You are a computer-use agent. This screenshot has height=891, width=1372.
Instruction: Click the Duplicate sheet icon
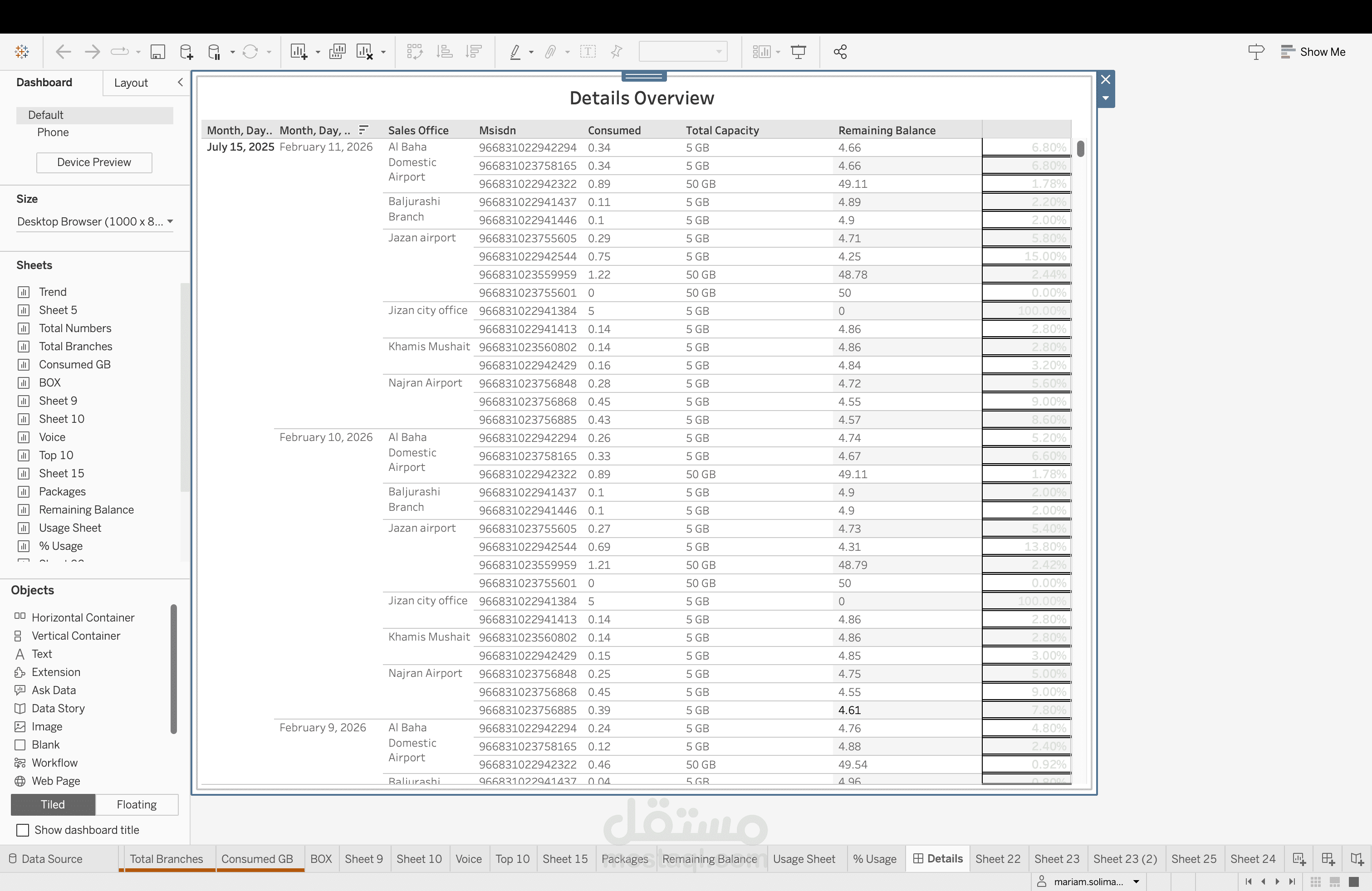[337, 52]
